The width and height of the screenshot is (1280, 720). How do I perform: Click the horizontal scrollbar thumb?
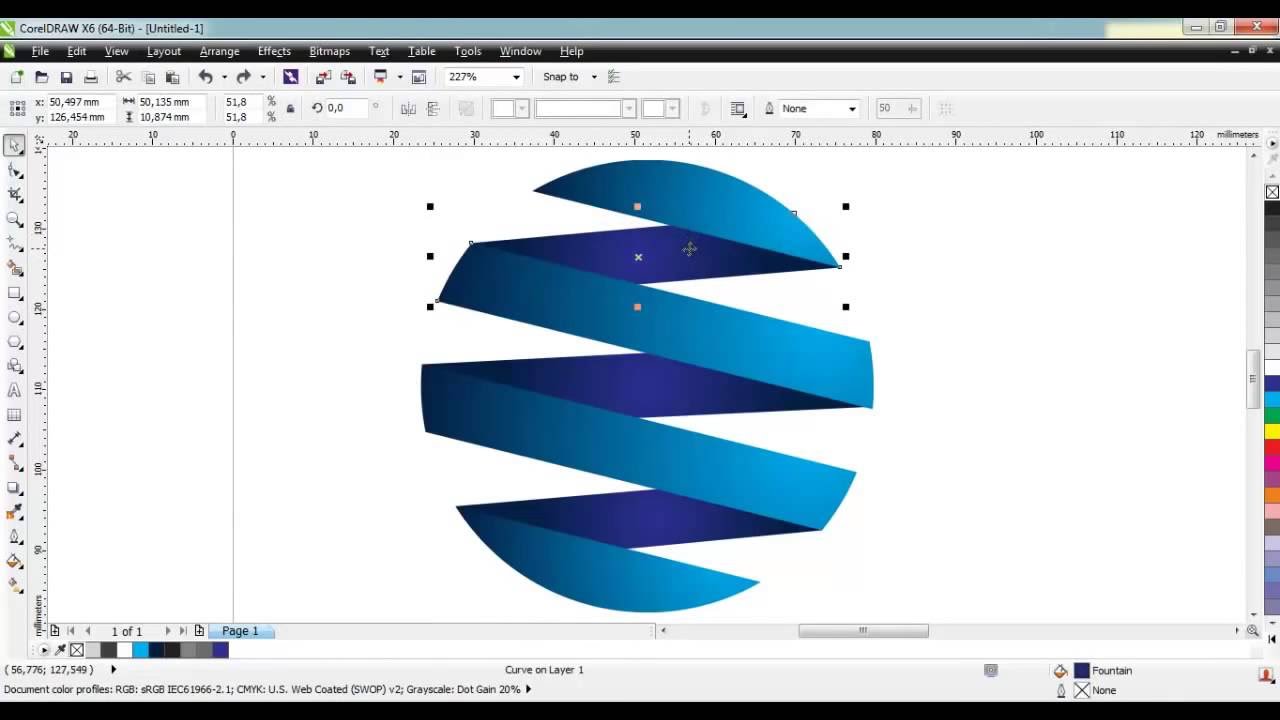[863, 631]
